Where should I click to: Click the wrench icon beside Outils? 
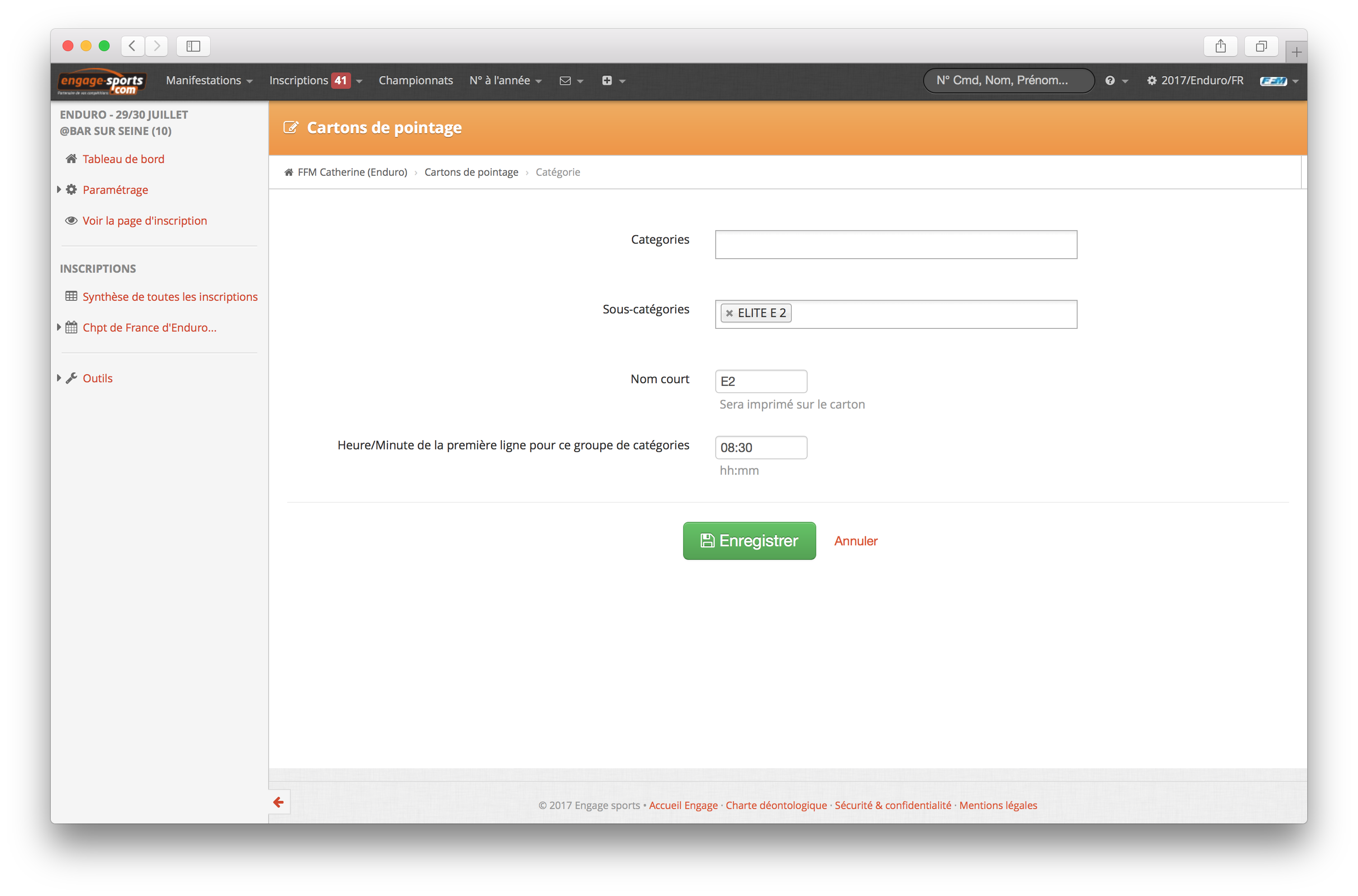71,378
